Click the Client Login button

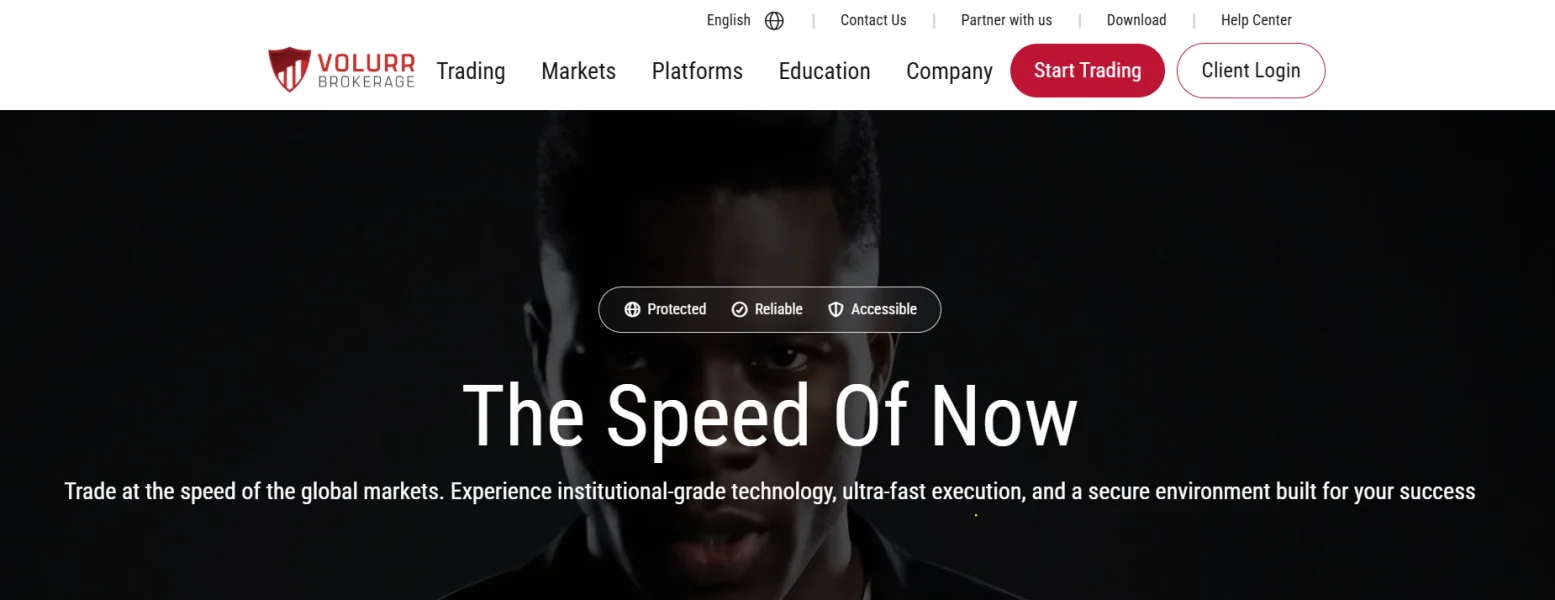[1251, 70]
